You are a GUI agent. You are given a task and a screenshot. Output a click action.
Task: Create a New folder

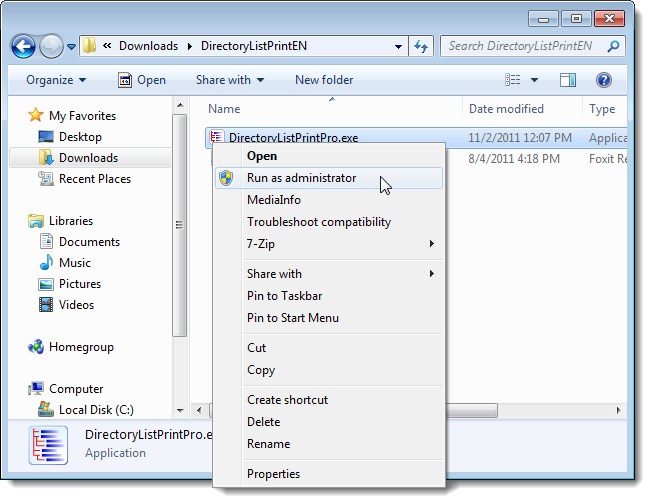coord(324,80)
